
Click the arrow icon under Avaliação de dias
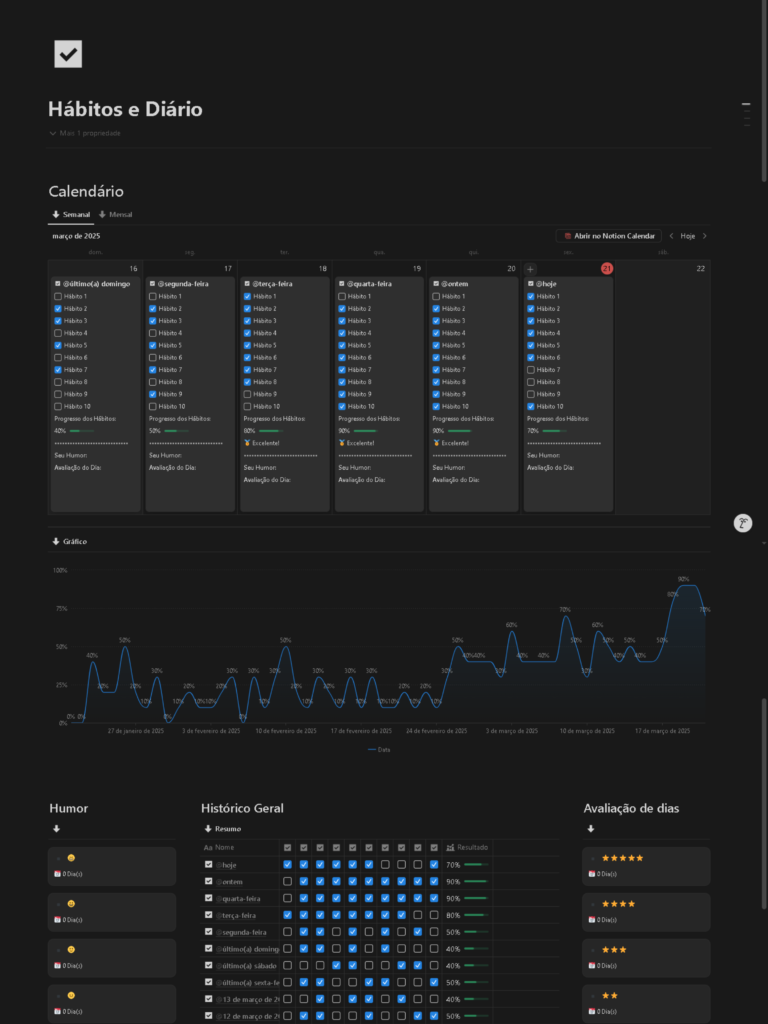(x=590, y=829)
